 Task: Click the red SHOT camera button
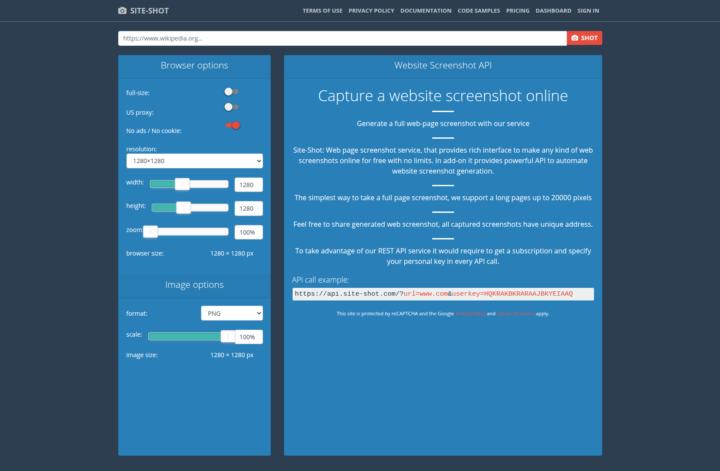584,38
